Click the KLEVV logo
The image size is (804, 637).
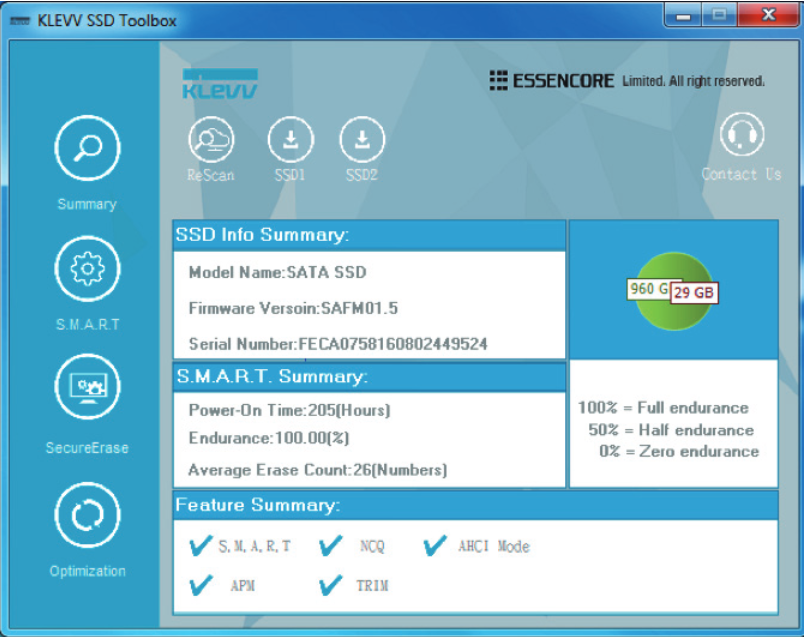[x=220, y=84]
